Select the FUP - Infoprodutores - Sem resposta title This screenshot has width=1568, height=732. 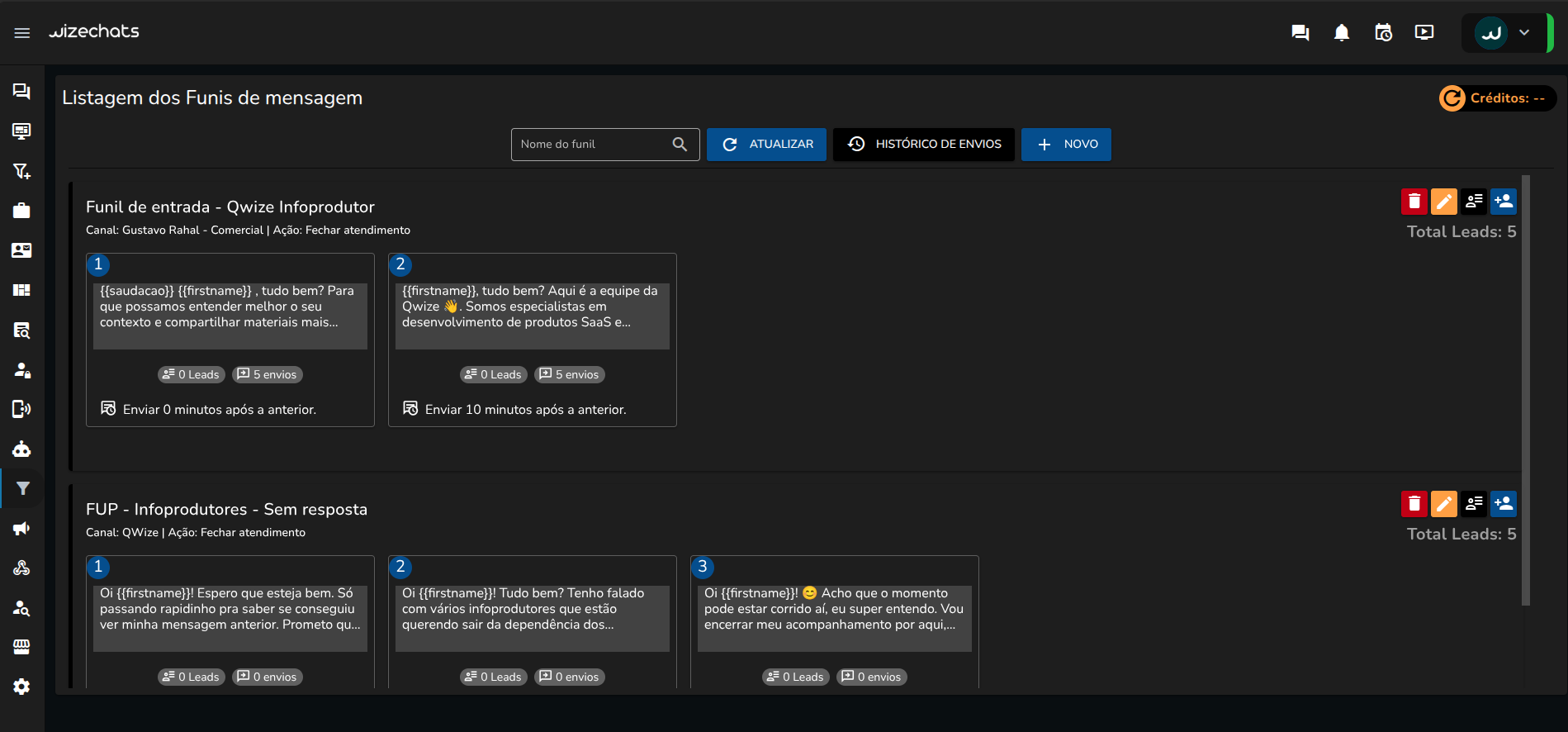[227, 510]
